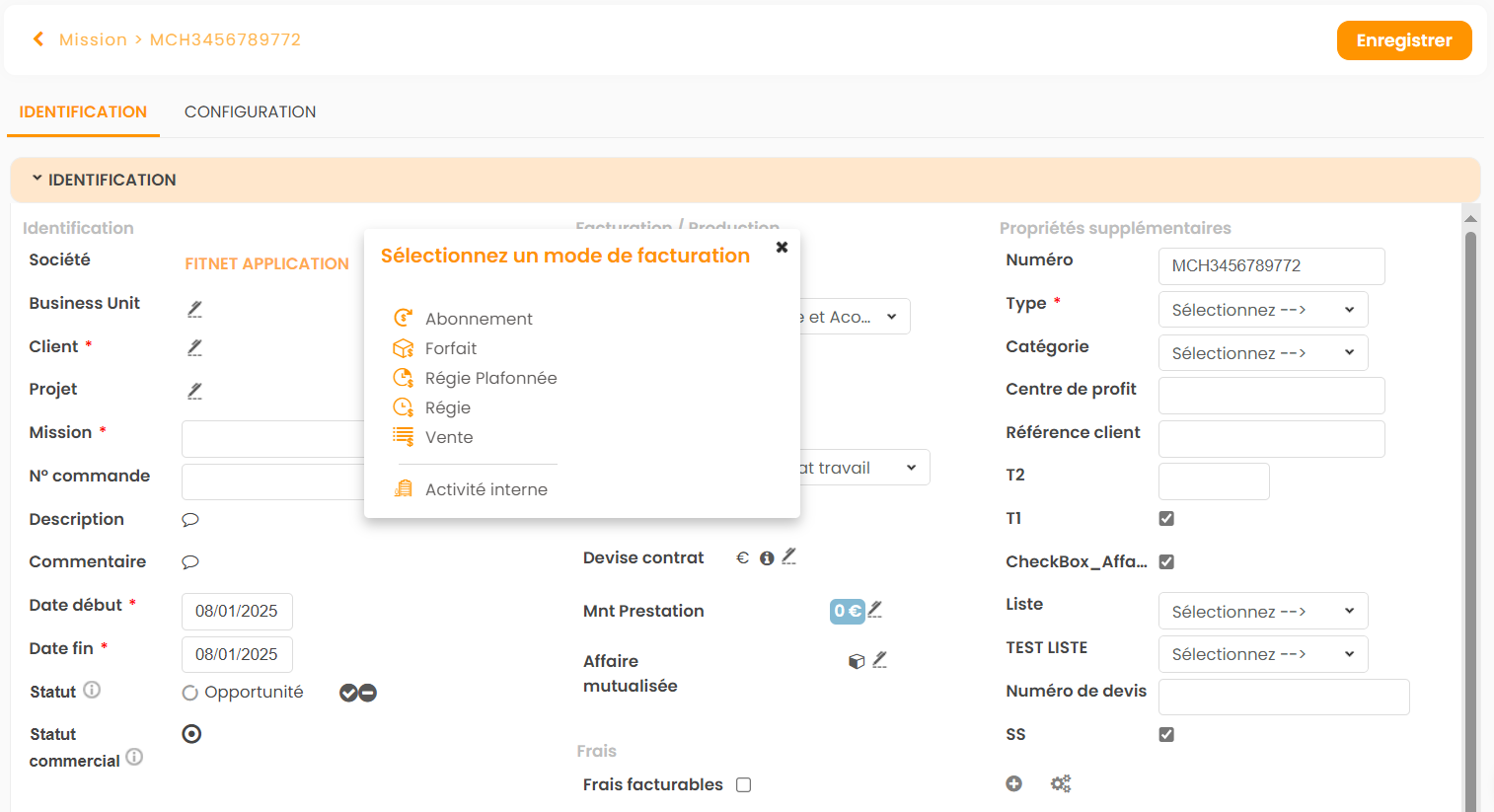Click the Numéro de devis input field

(1283, 697)
